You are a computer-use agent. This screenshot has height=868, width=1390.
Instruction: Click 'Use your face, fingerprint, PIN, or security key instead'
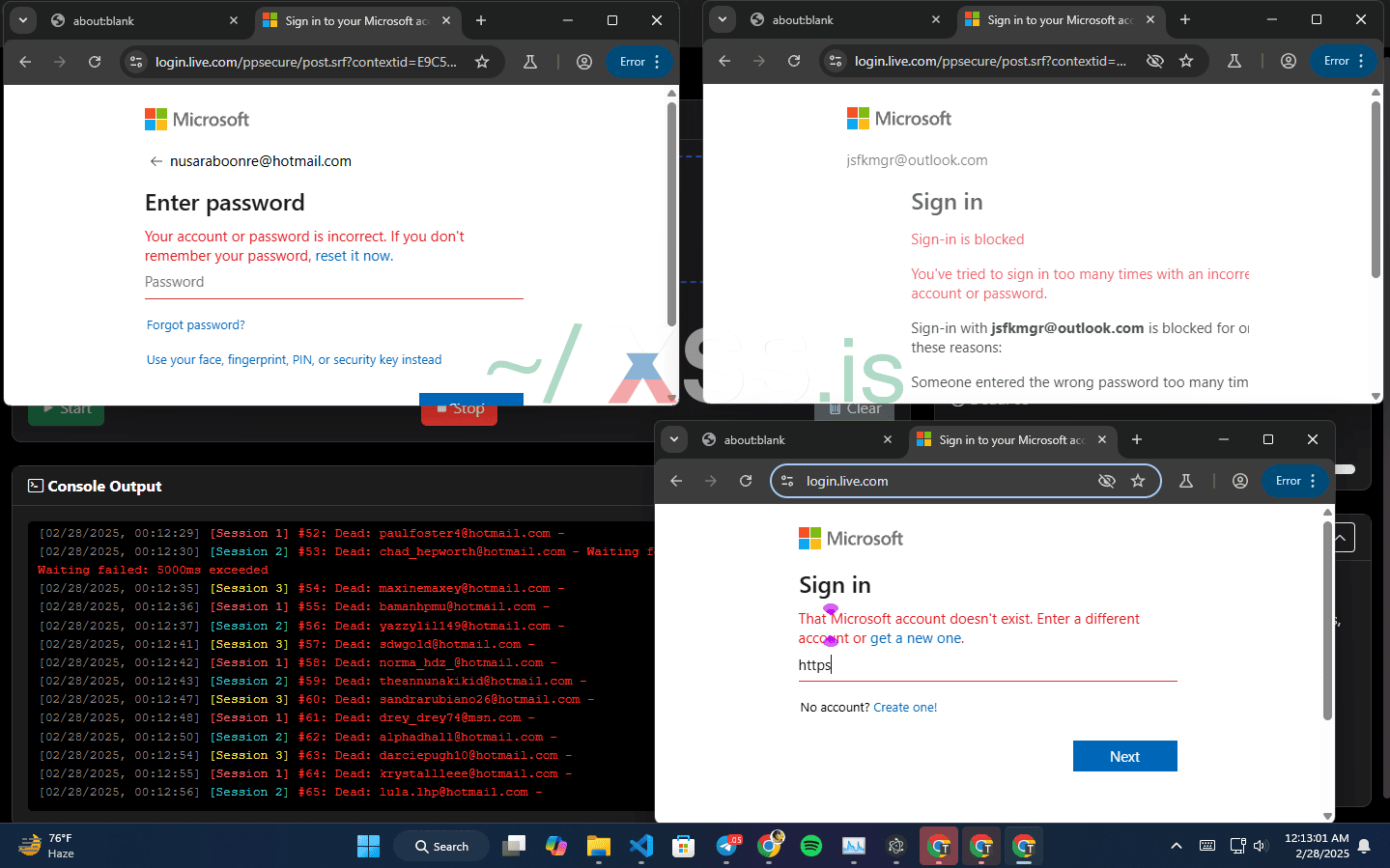tap(295, 360)
